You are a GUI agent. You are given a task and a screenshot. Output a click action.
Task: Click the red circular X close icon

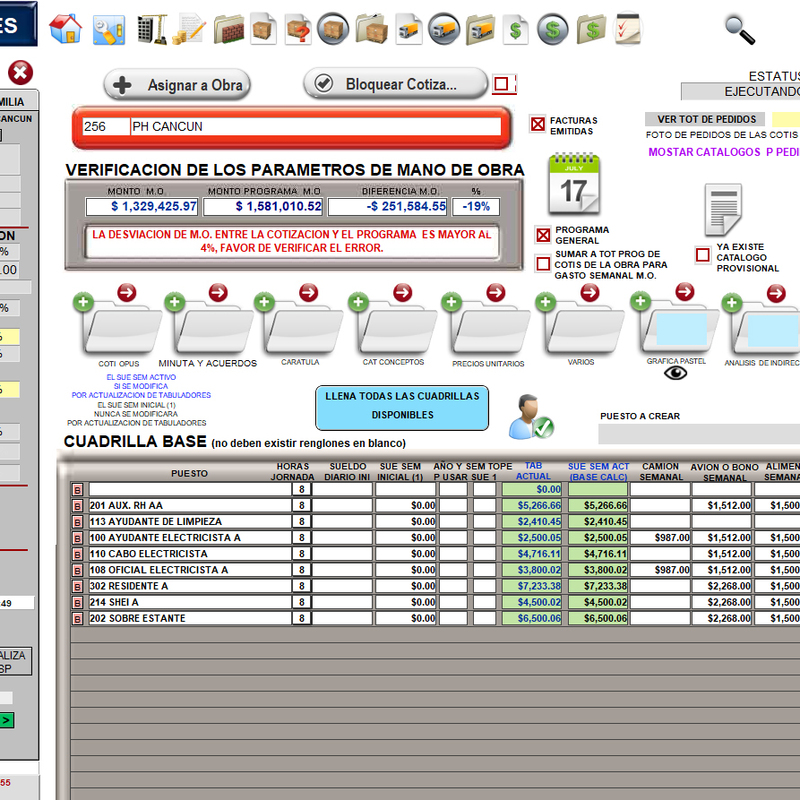[x=20, y=73]
